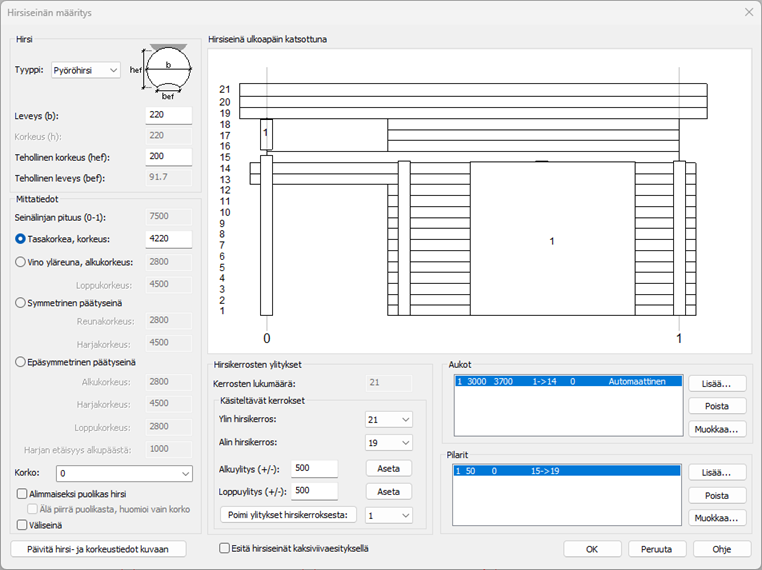Select Vino yläreuna, alkukorkeus option
This screenshot has width=762, height=570.
coord(21,262)
